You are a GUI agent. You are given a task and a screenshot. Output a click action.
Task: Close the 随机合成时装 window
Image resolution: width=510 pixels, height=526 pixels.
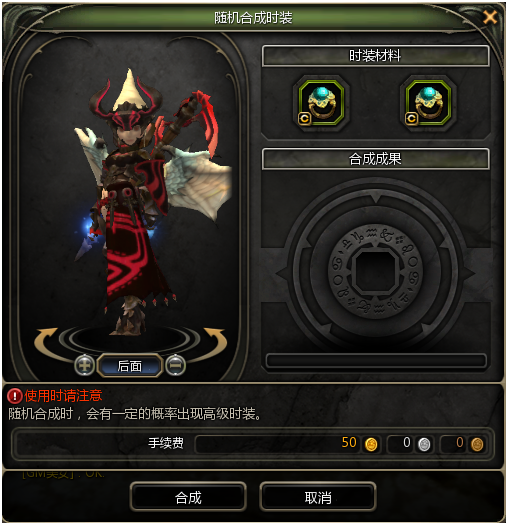click(490, 16)
